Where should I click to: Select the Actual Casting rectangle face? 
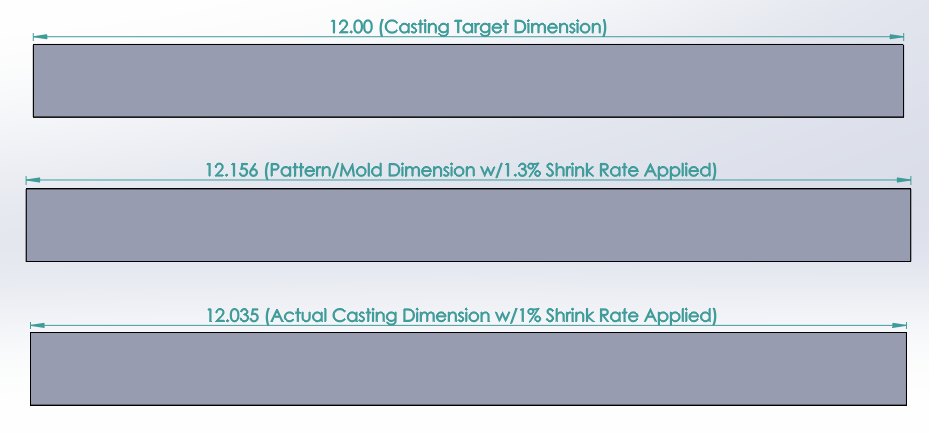pos(468,369)
